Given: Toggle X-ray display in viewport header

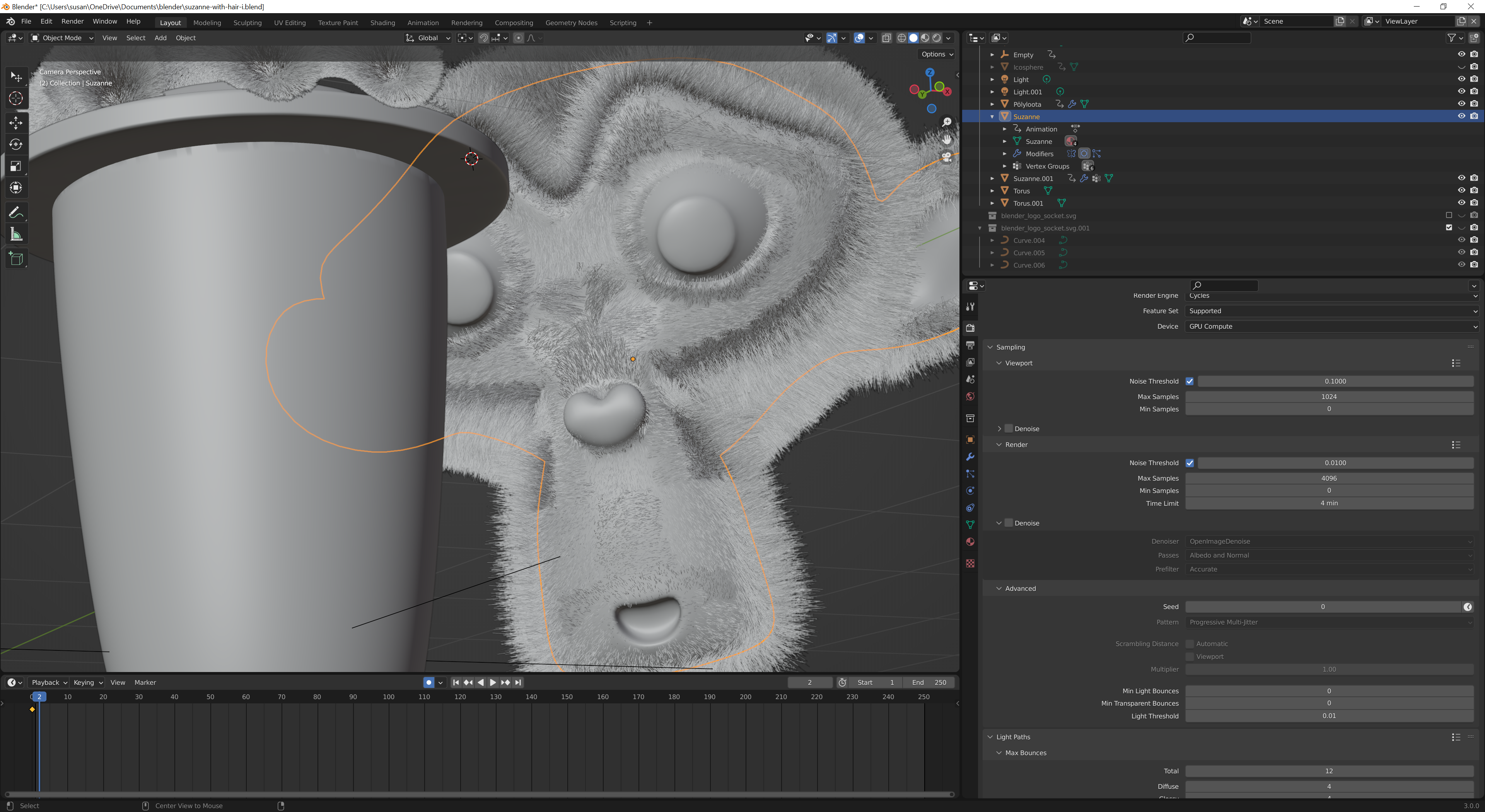Looking at the screenshot, I should [887, 38].
